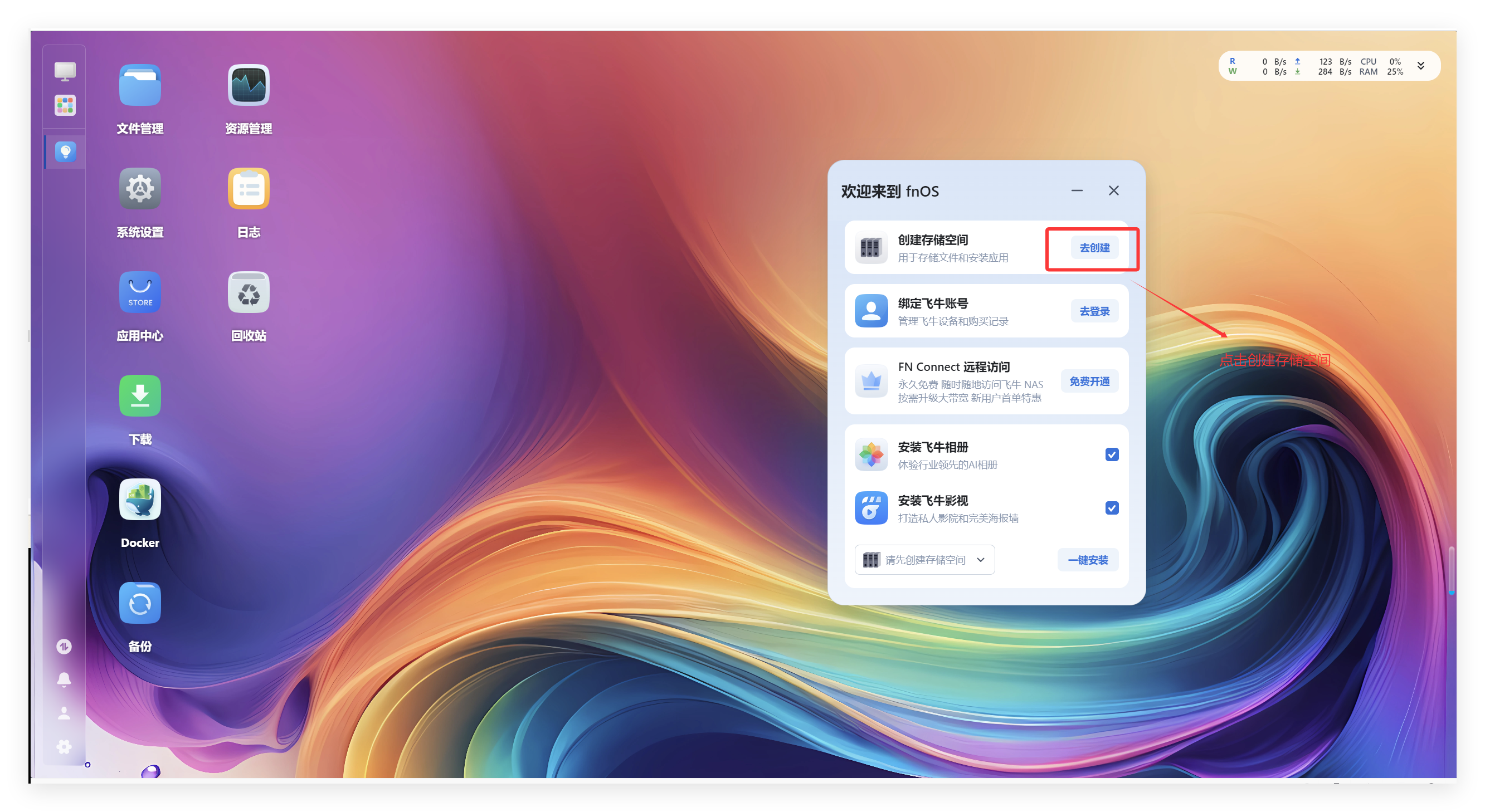Image resolution: width=1485 pixels, height=812 pixels.
Task: Click the 去登录 account button
Action: (x=1094, y=311)
